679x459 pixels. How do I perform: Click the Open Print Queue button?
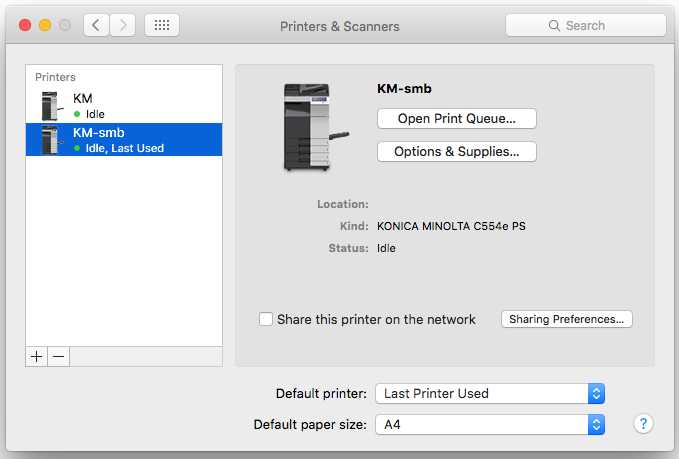point(456,119)
